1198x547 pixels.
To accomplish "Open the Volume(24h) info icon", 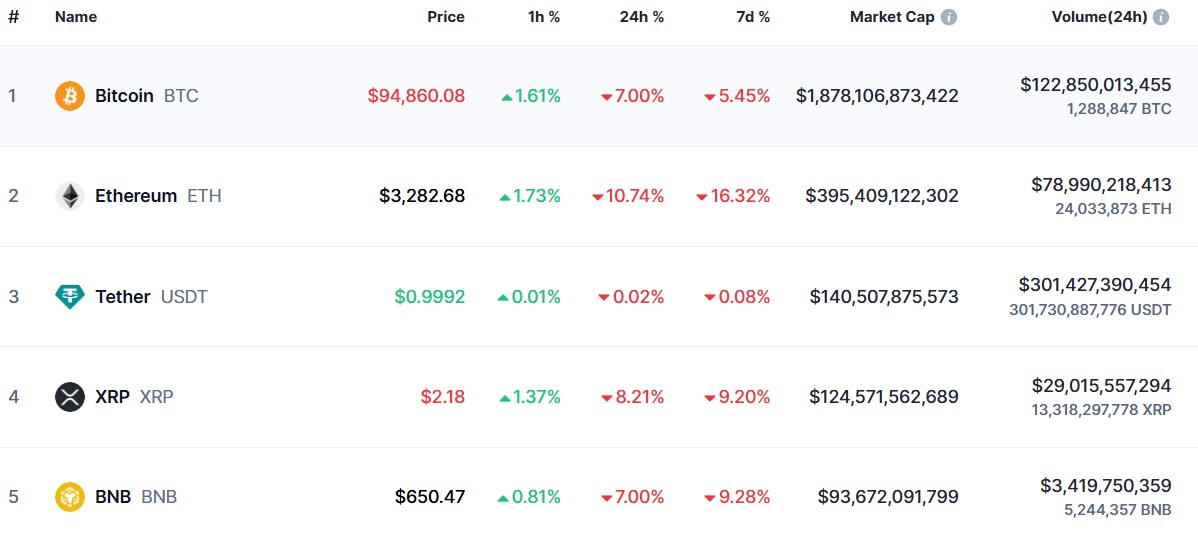I will tap(1161, 17).
